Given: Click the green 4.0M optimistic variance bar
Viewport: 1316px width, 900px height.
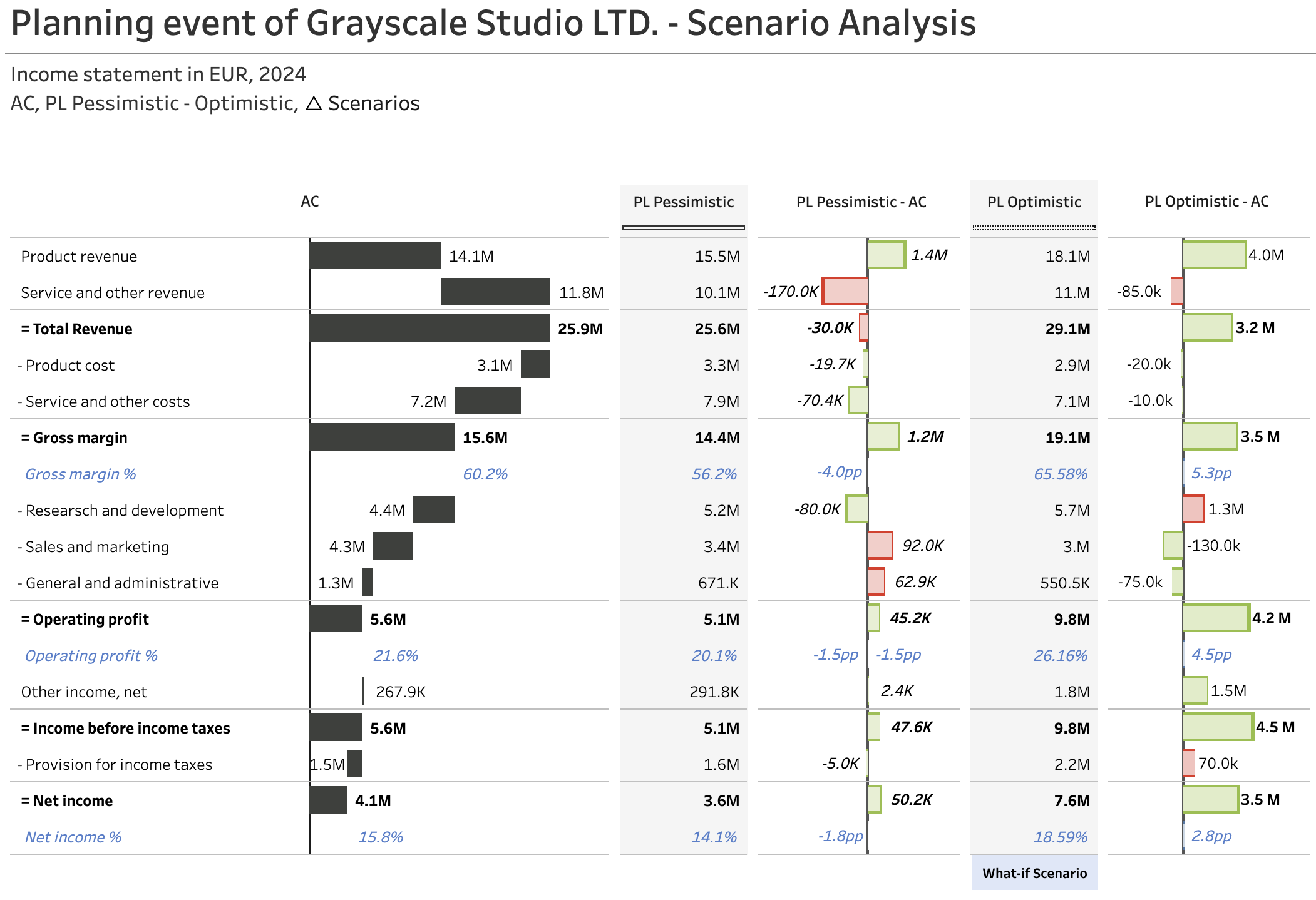Looking at the screenshot, I should click(1215, 255).
